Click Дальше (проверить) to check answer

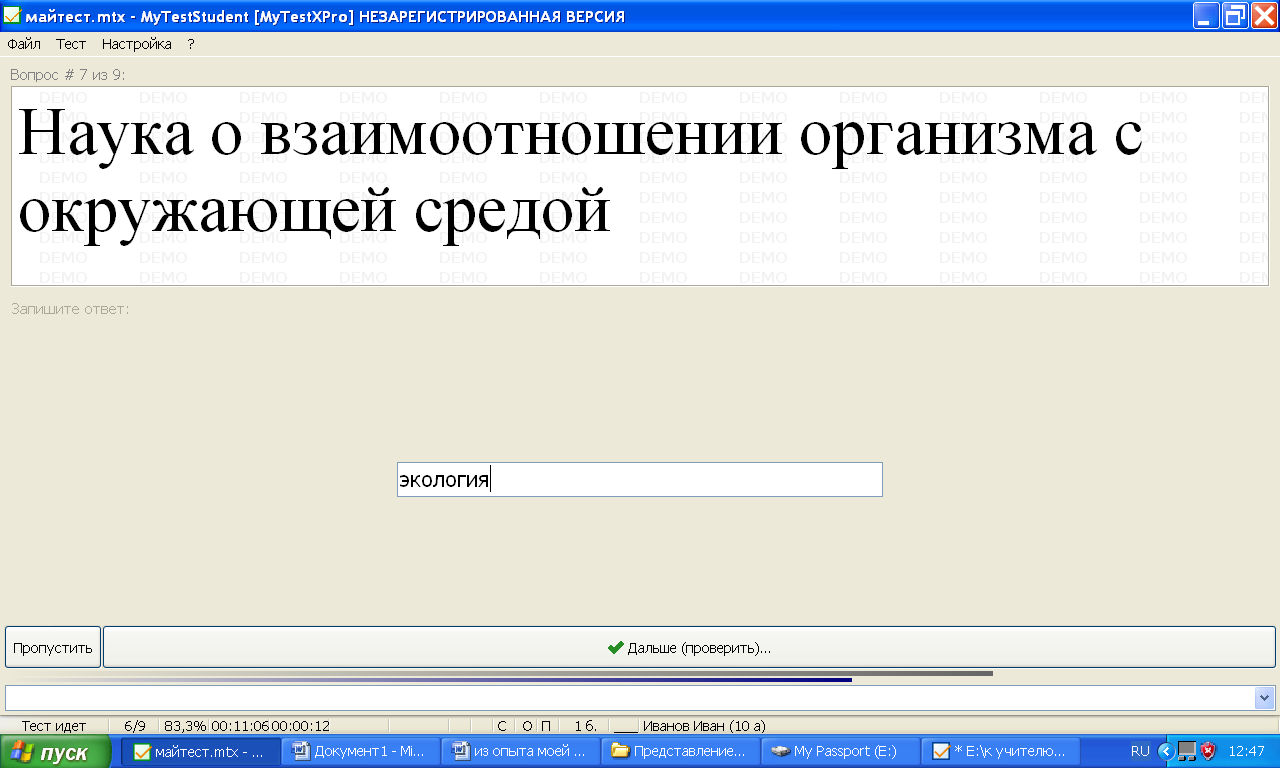pos(689,648)
